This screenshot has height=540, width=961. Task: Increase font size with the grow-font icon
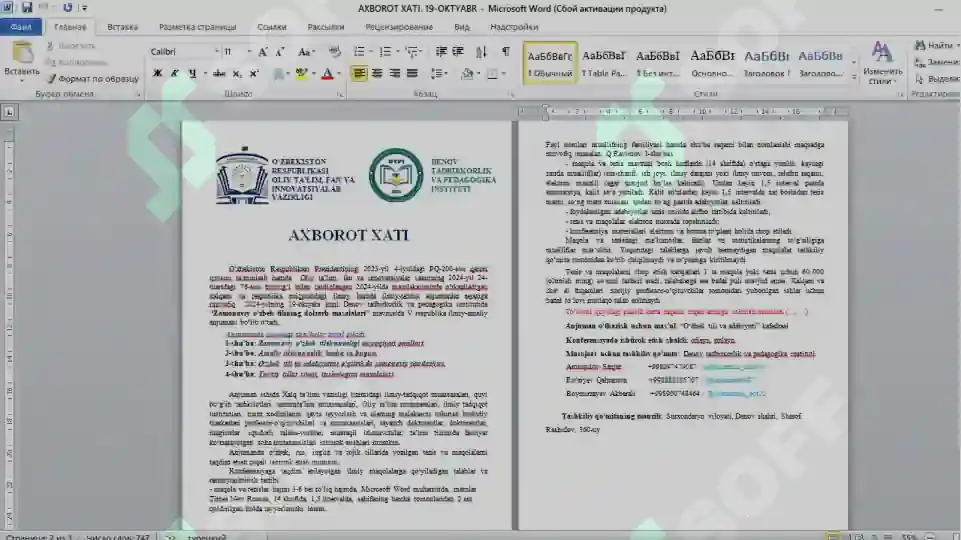click(263, 52)
